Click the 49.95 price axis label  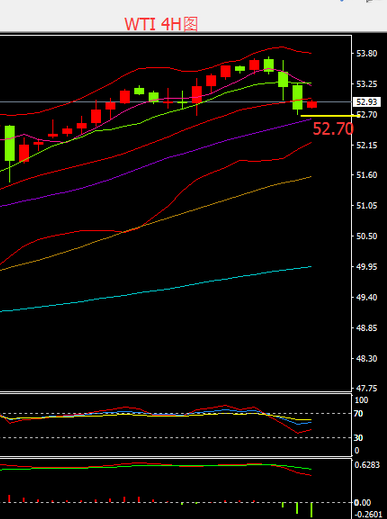(367, 267)
